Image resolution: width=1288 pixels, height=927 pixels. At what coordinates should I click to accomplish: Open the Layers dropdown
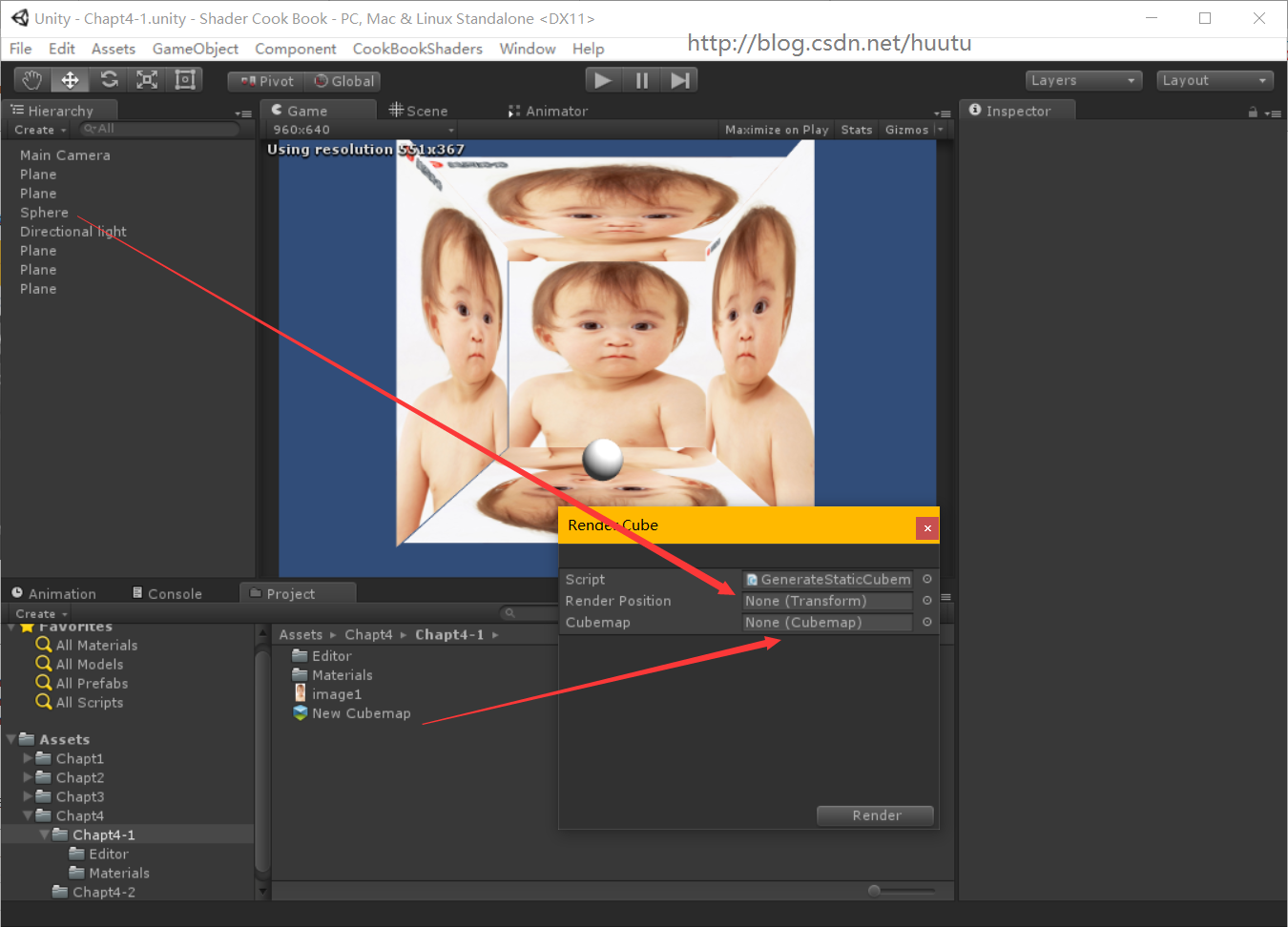pos(1084,81)
